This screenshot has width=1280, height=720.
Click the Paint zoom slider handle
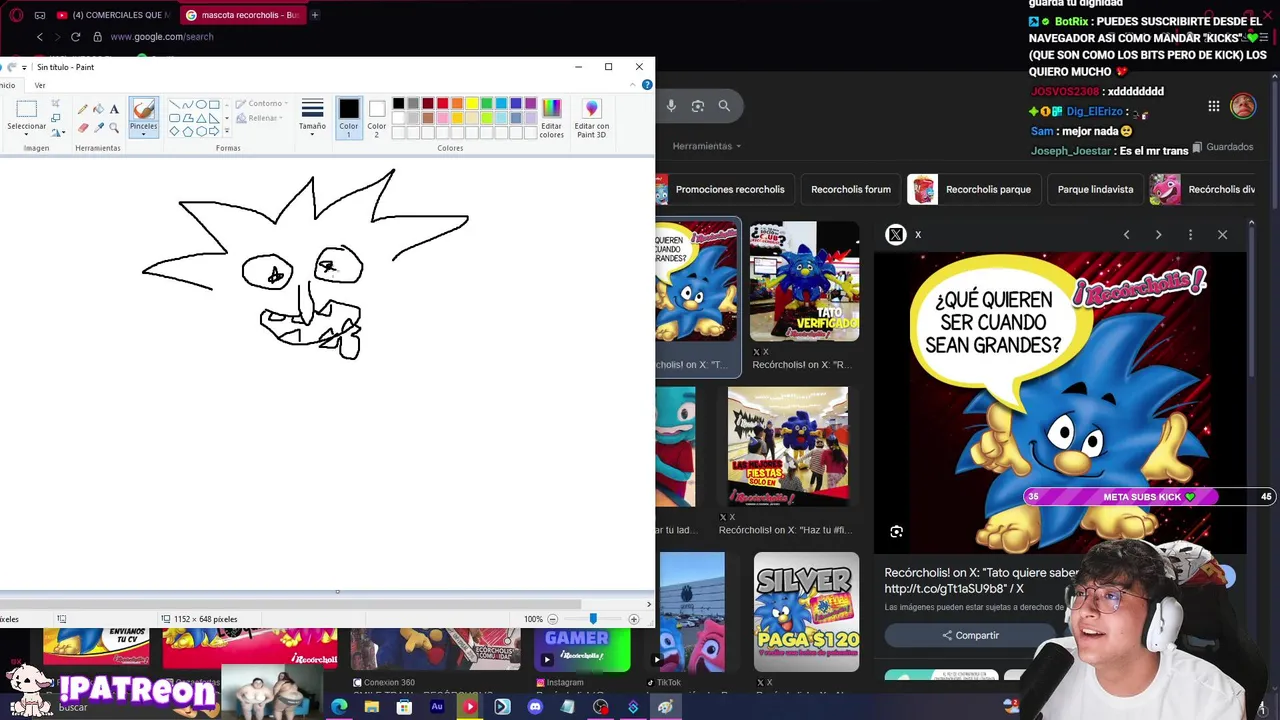point(592,619)
